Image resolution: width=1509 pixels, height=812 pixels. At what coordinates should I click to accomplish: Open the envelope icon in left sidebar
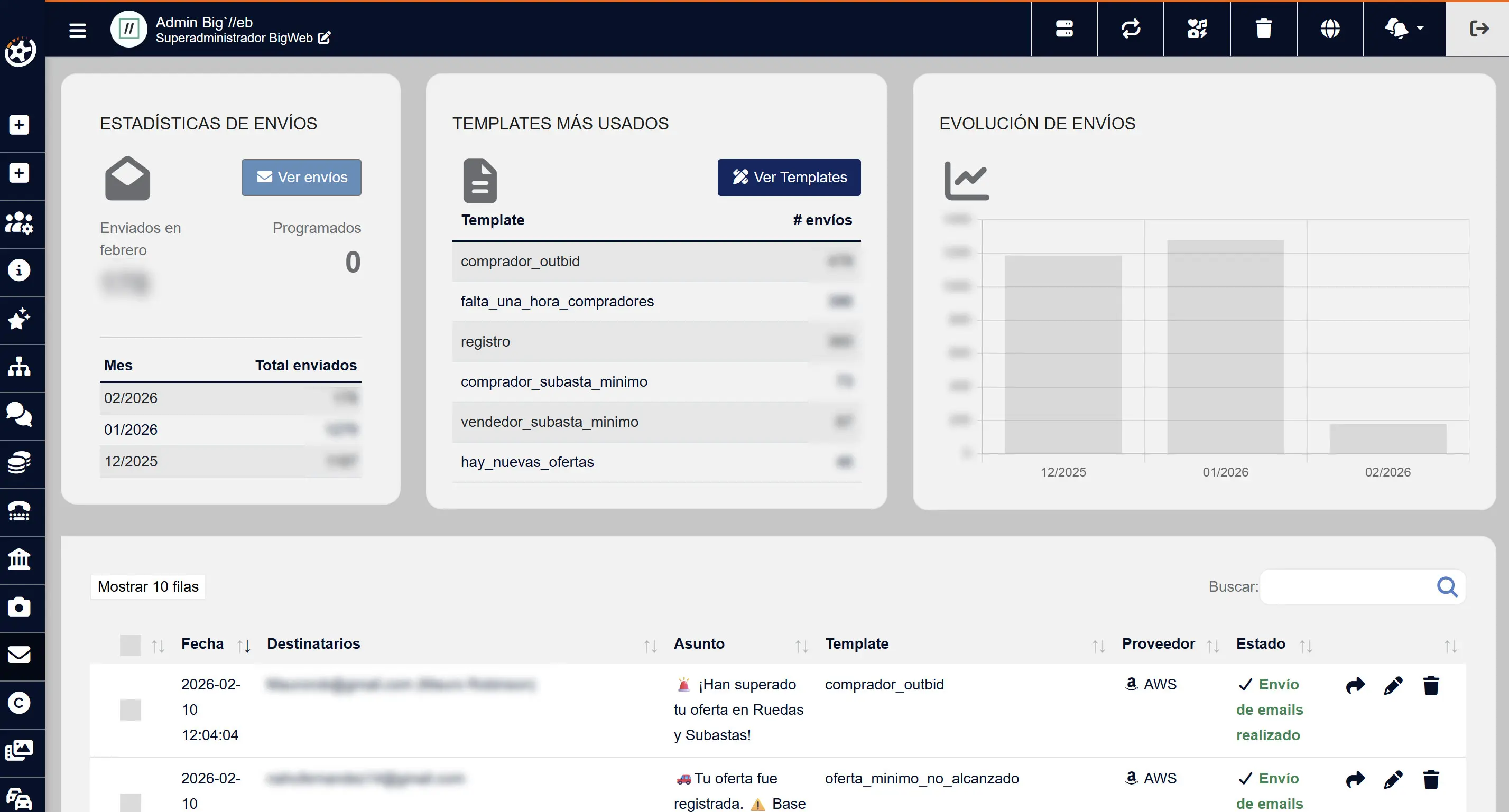tap(20, 655)
